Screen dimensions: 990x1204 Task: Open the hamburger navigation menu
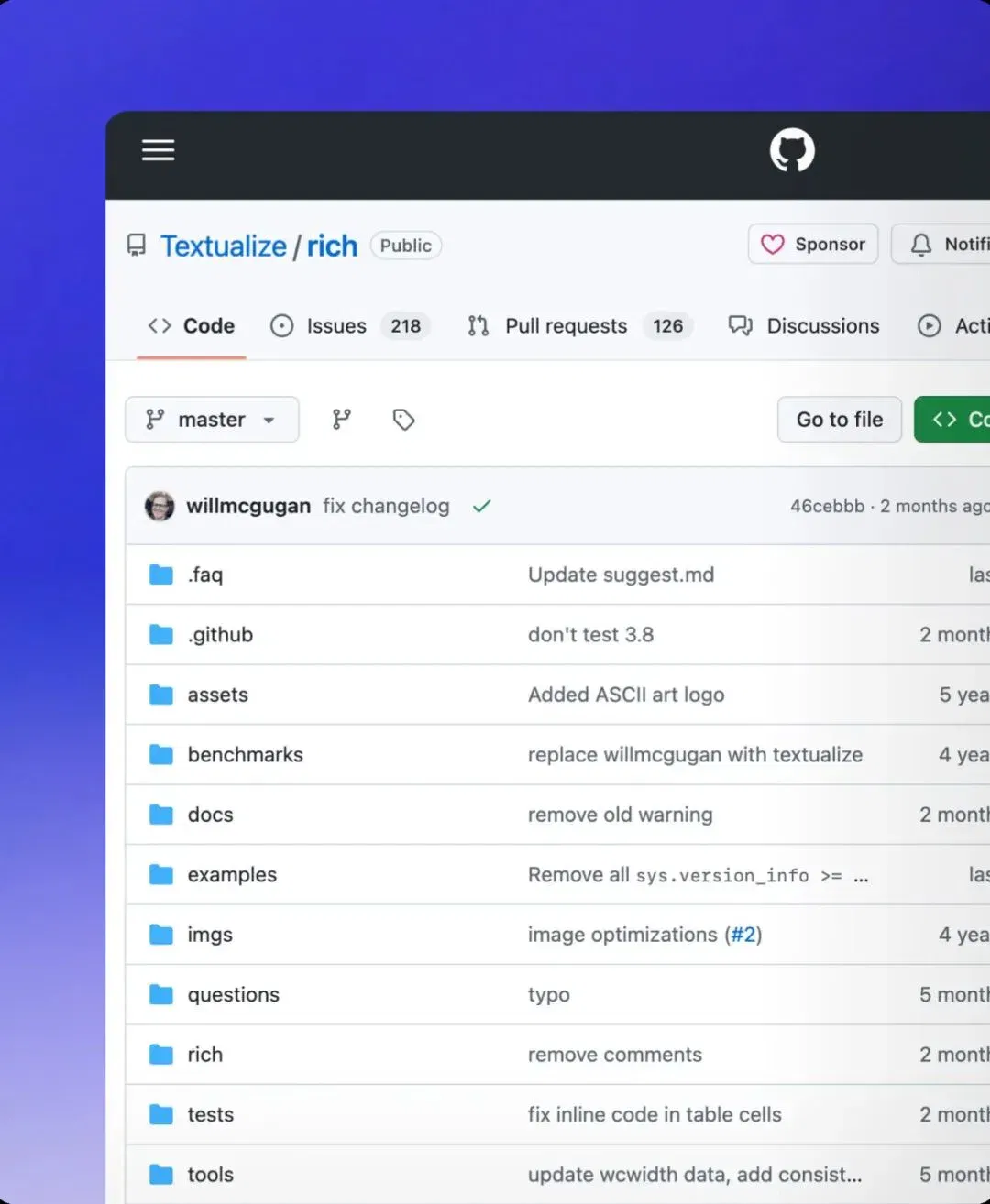coord(158,150)
